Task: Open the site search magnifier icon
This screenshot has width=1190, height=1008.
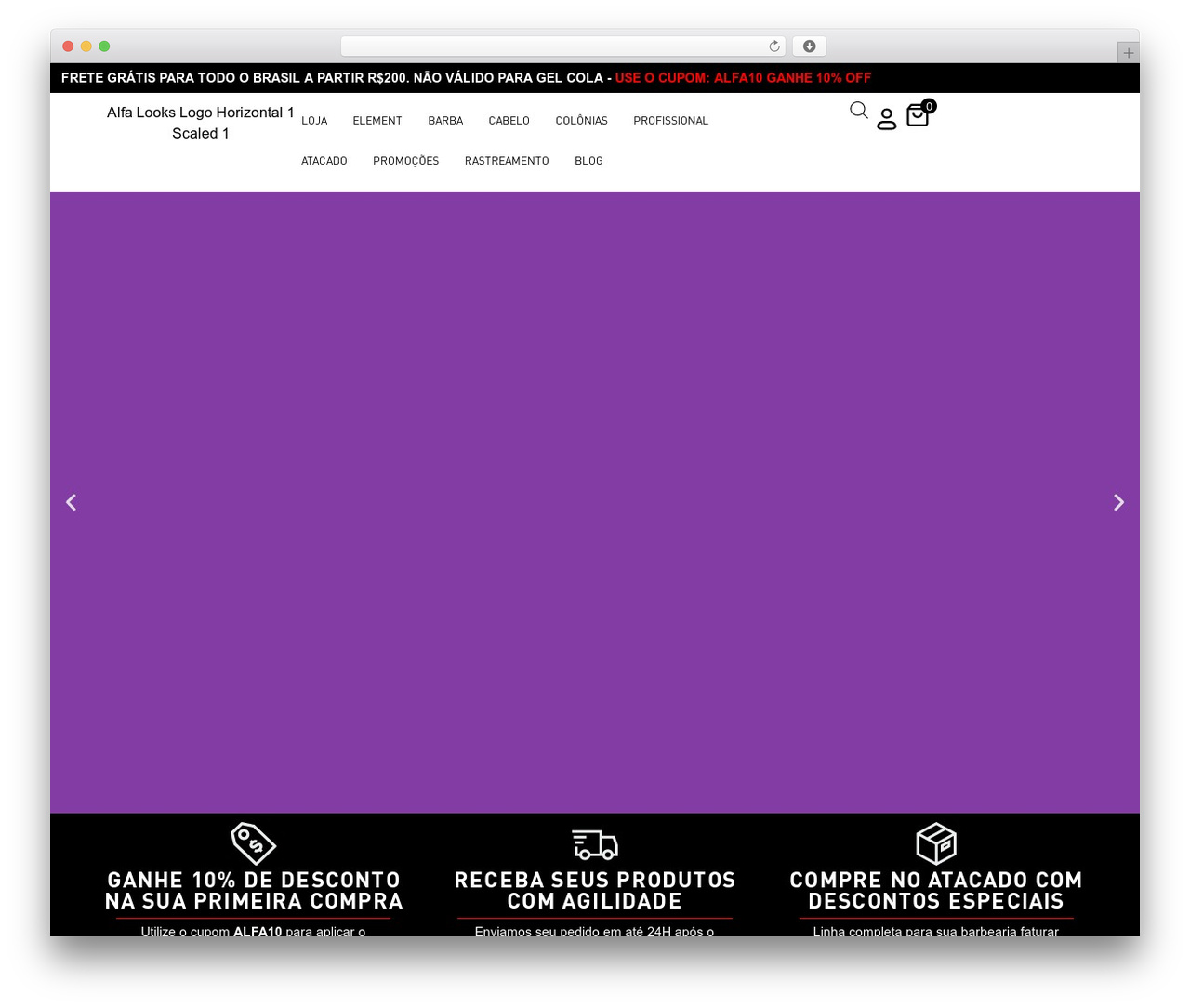Action: point(859,111)
